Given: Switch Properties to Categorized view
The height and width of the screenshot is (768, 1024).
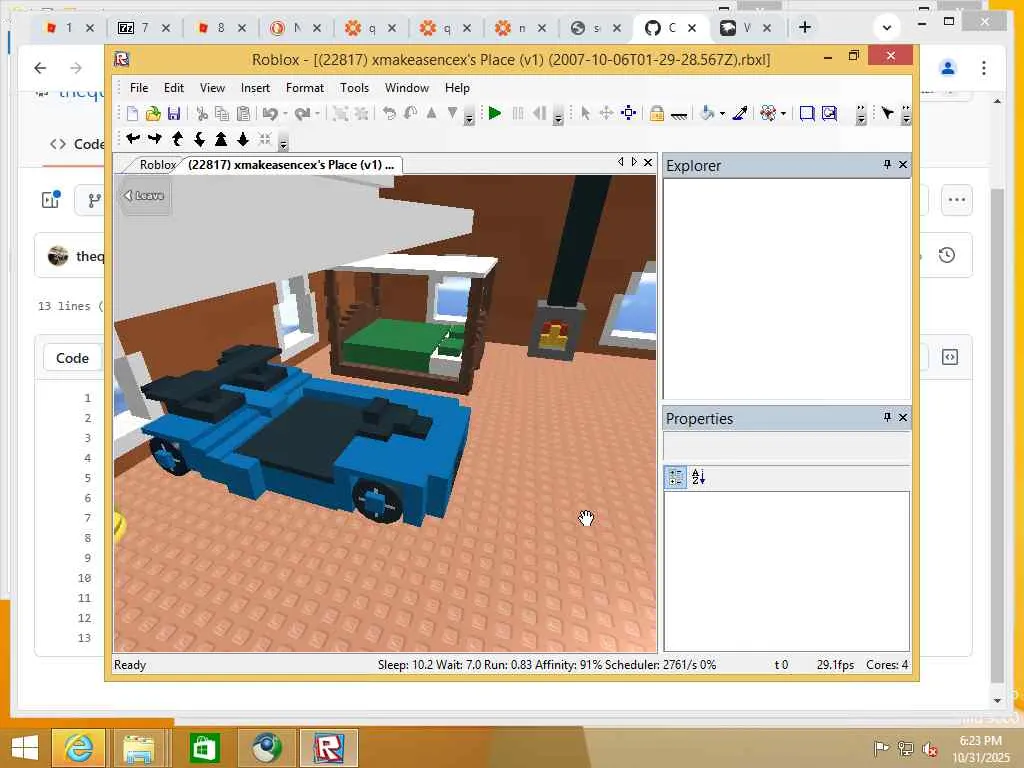Looking at the screenshot, I should pos(676,477).
